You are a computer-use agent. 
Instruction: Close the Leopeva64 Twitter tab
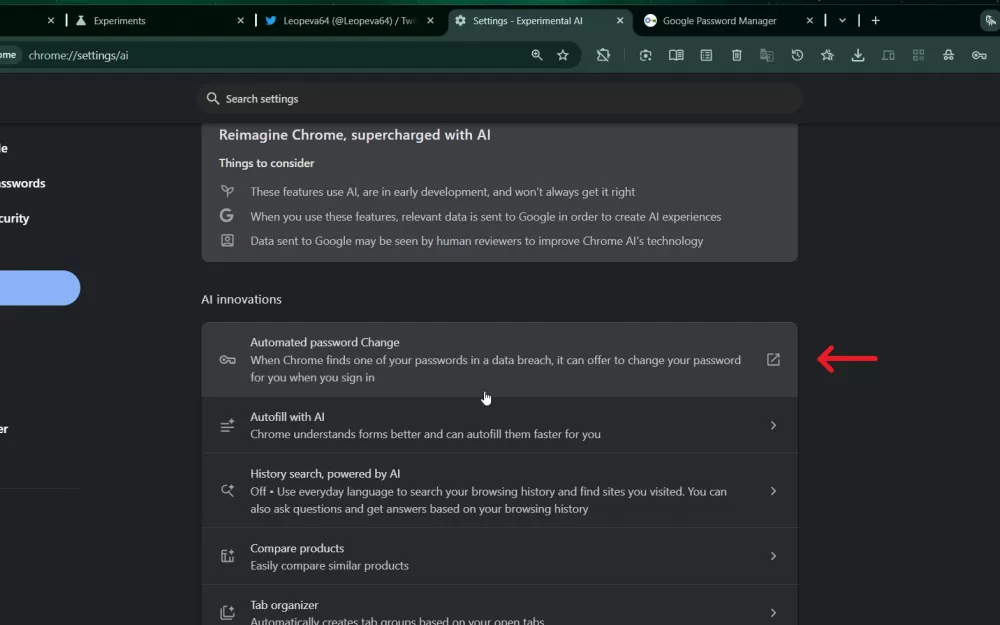pyautogui.click(x=430, y=20)
